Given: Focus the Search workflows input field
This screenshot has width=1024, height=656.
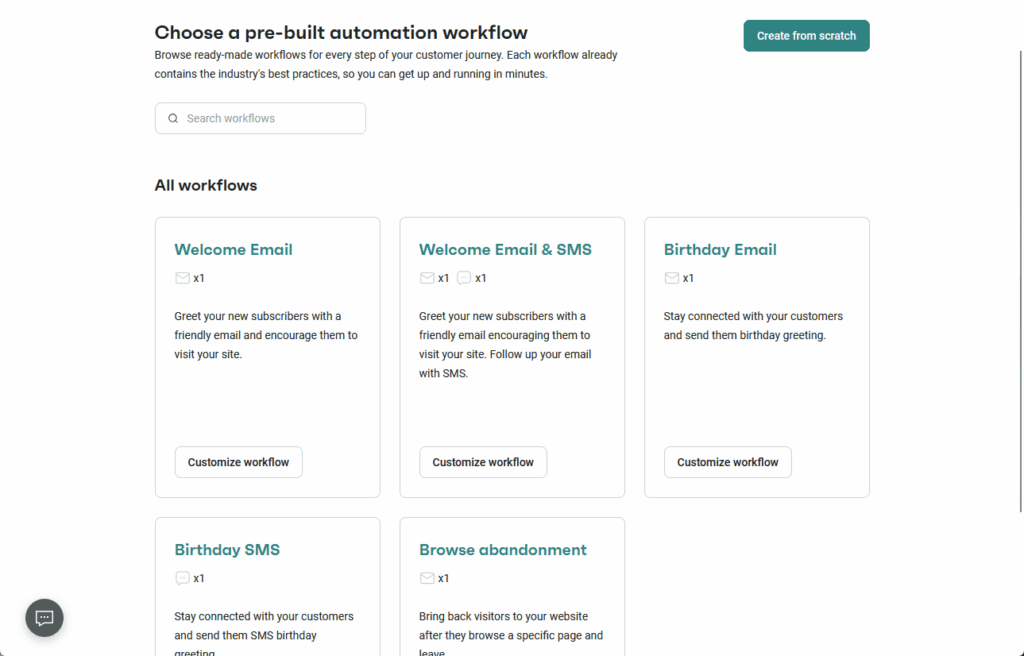Looking at the screenshot, I should click(261, 118).
